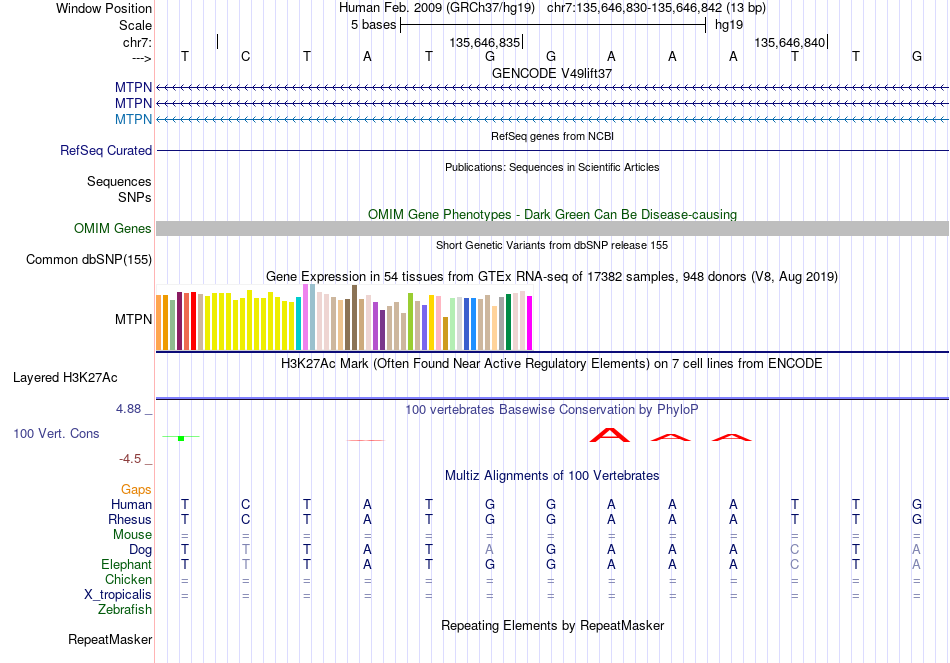
Task: Click the light blue MTPN transcript arrow line
Action: [x=552, y=119]
